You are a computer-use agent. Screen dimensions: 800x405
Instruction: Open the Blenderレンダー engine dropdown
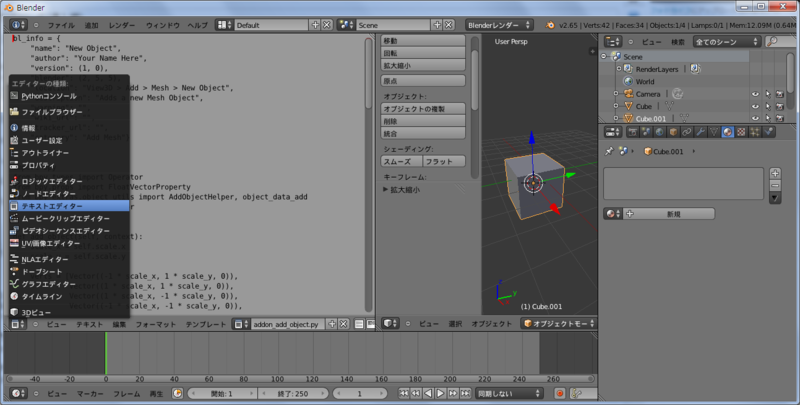coord(499,24)
